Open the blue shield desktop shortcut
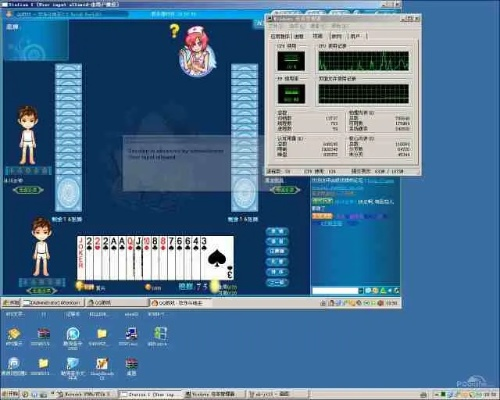 (x=73, y=369)
